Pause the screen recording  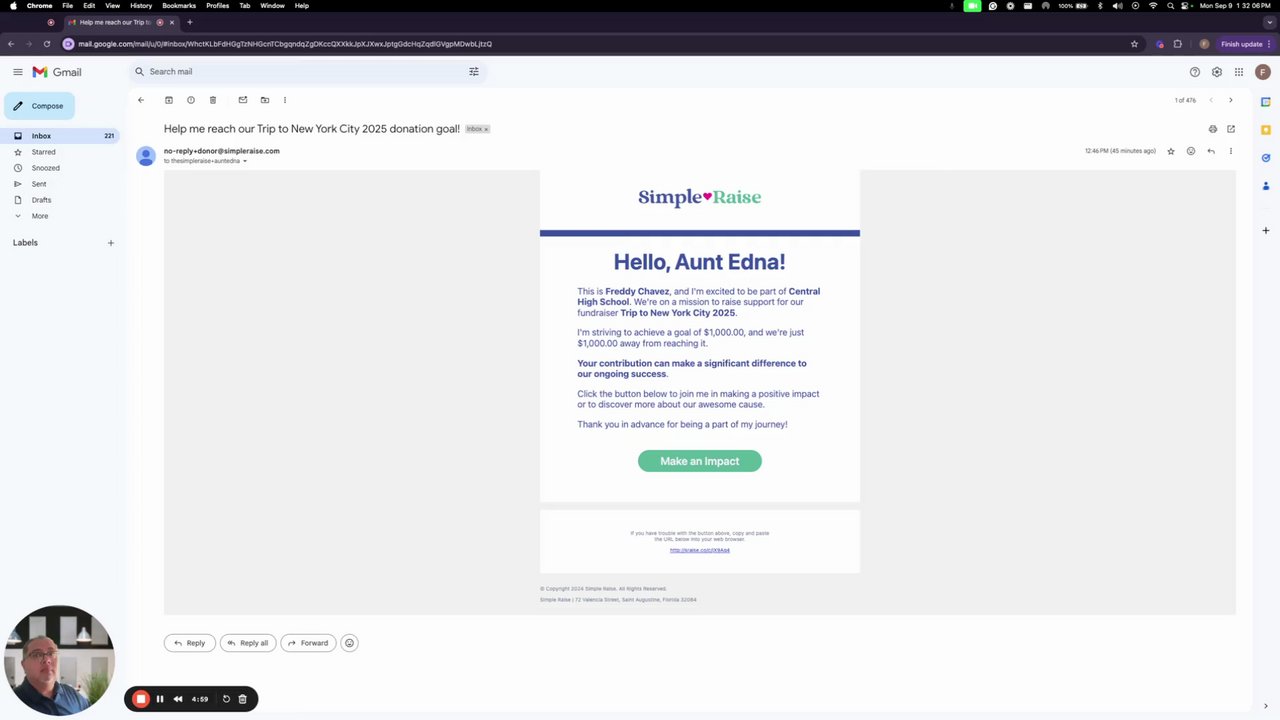pos(160,699)
